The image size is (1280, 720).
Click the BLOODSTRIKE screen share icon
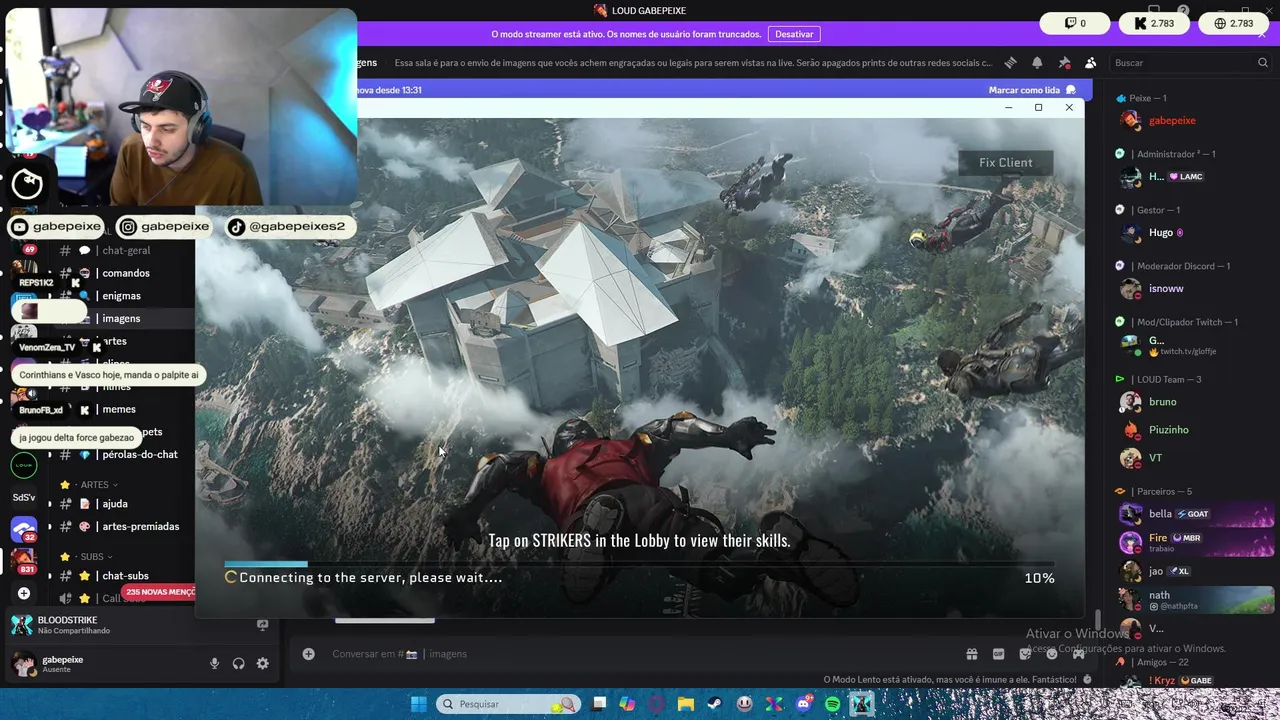(262, 625)
